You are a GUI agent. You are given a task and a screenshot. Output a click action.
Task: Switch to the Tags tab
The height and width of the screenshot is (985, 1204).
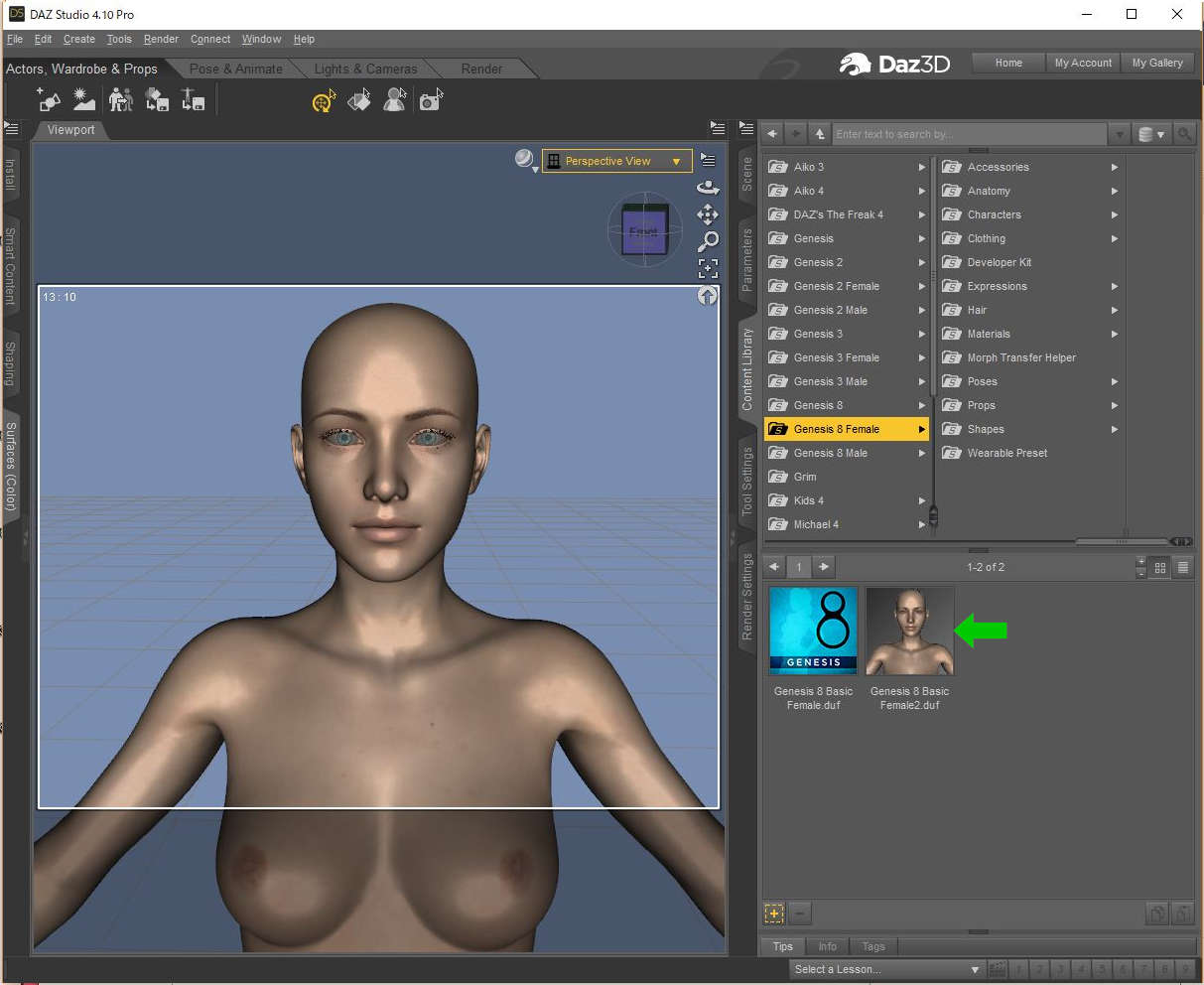[873, 946]
